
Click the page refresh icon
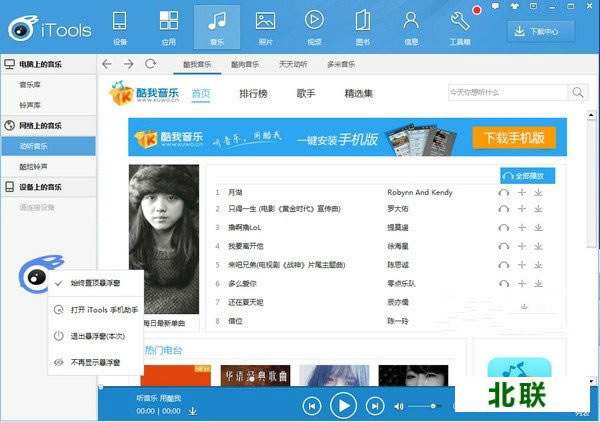(x=151, y=64)
